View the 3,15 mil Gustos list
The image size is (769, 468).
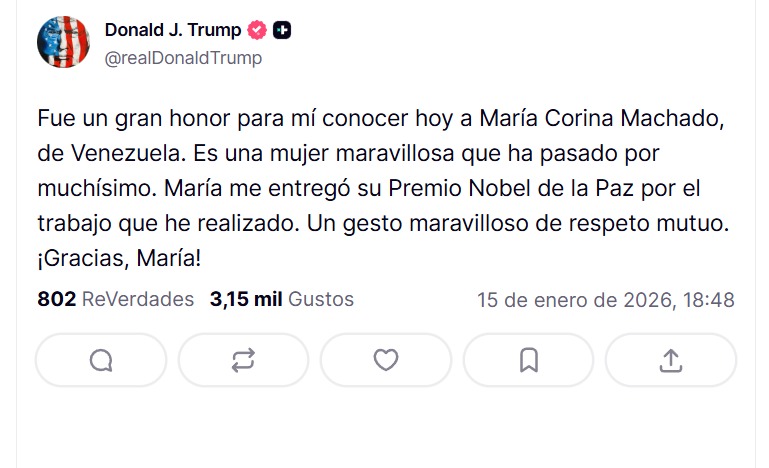(x=281, y=299)
